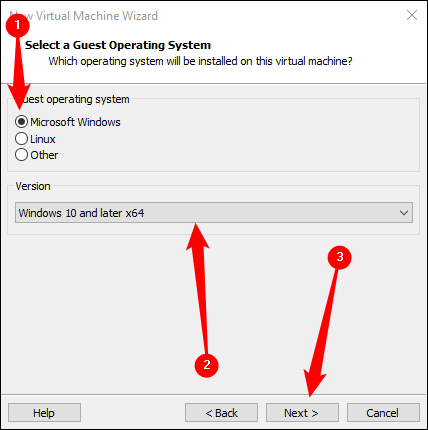Select the Microsoft Windows radio button

pyautogui.click(x=21, y=122)
